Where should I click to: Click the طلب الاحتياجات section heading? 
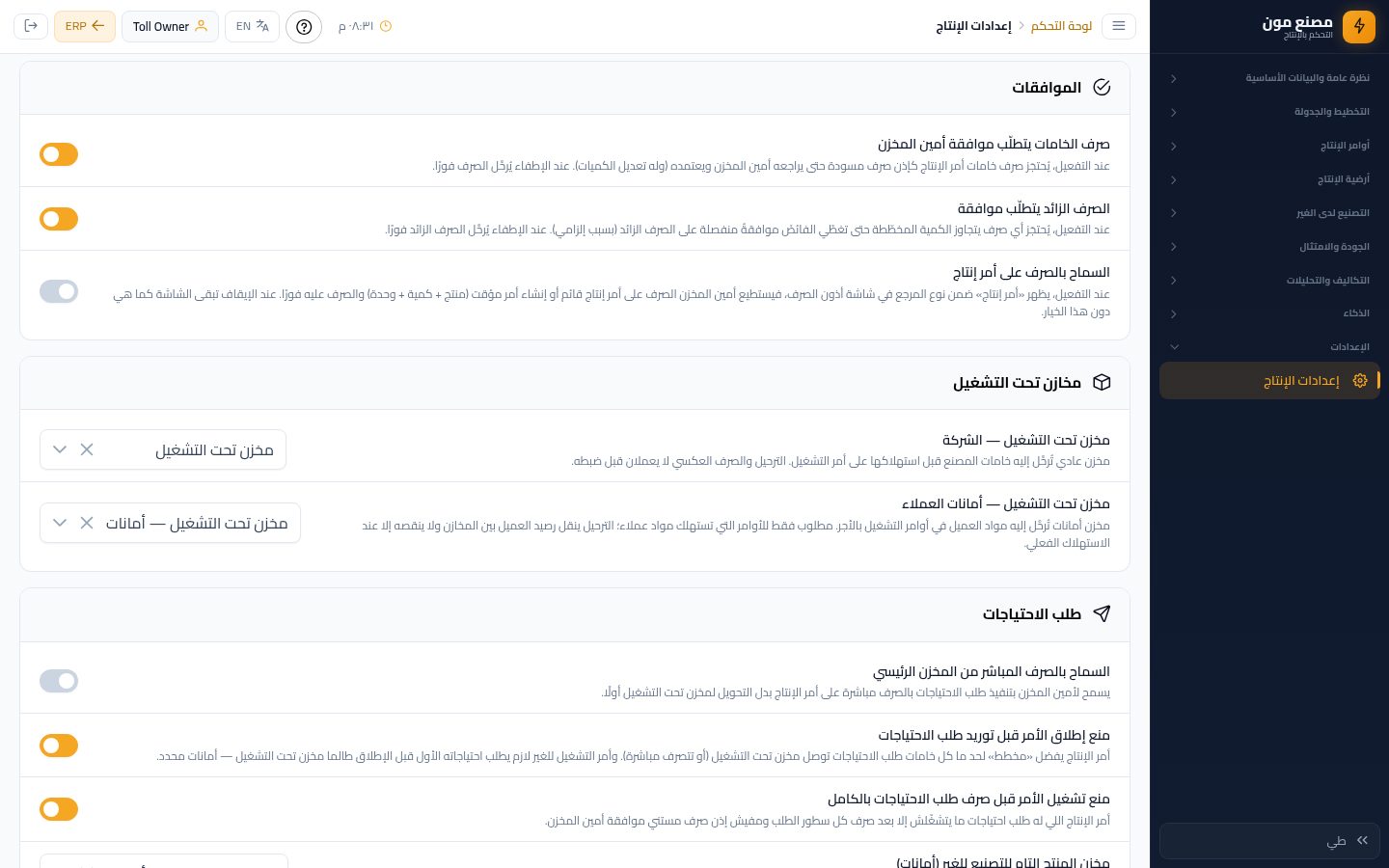pos(1032,614)
